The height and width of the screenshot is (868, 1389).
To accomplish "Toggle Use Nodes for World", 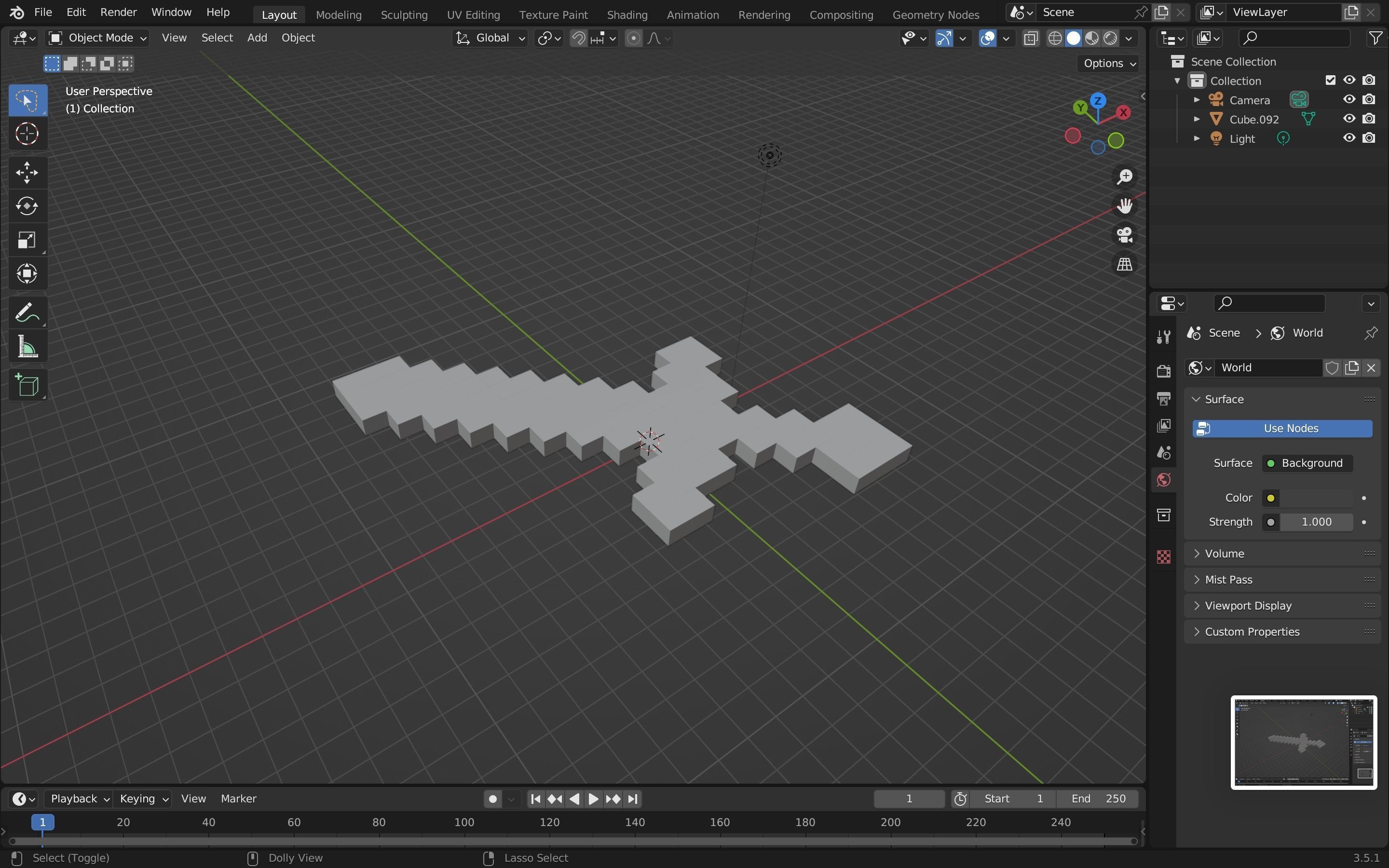I will 1282,429.
